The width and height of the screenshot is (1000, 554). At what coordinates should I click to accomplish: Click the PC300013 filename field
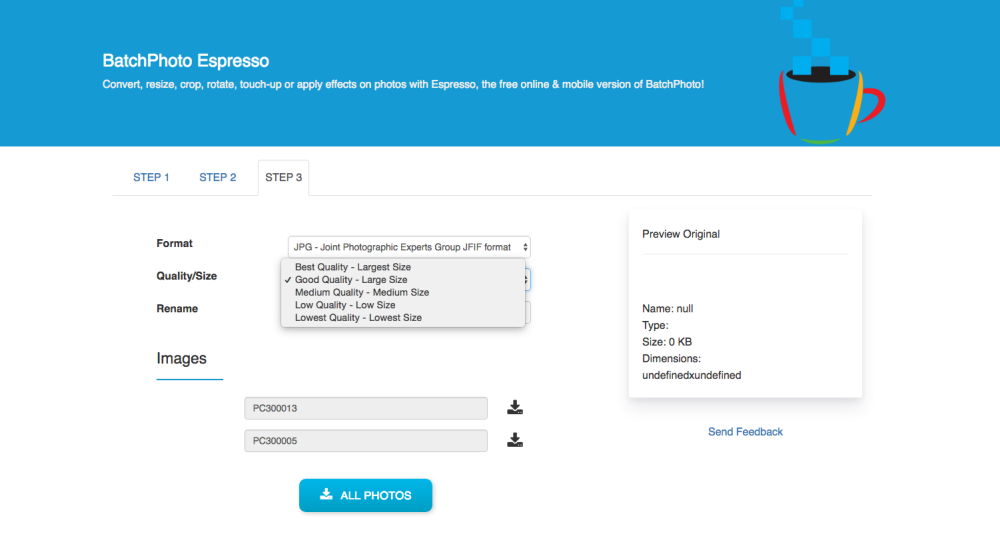[365, 408]
